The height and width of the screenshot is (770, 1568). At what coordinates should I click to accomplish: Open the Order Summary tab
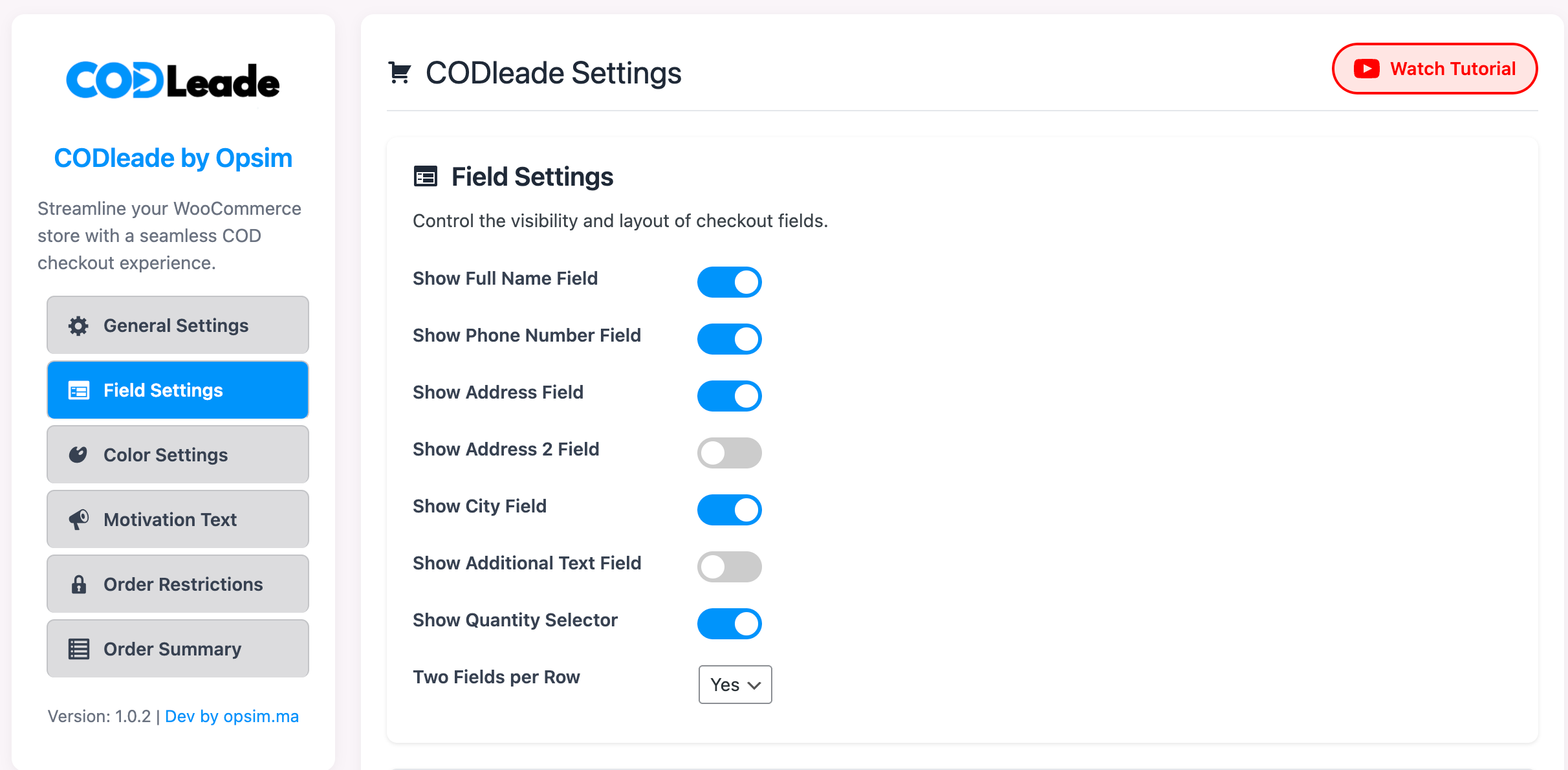click(x=178, y=648)
